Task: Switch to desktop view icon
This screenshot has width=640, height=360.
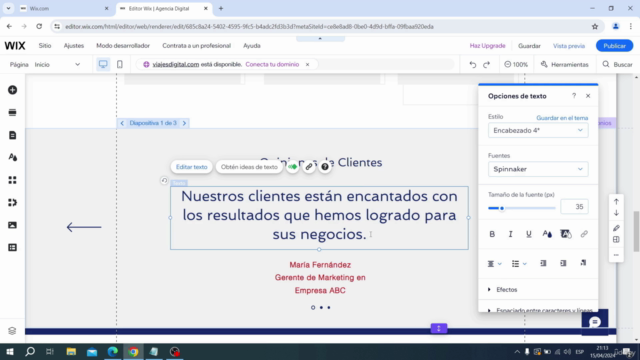Action: 103,64
